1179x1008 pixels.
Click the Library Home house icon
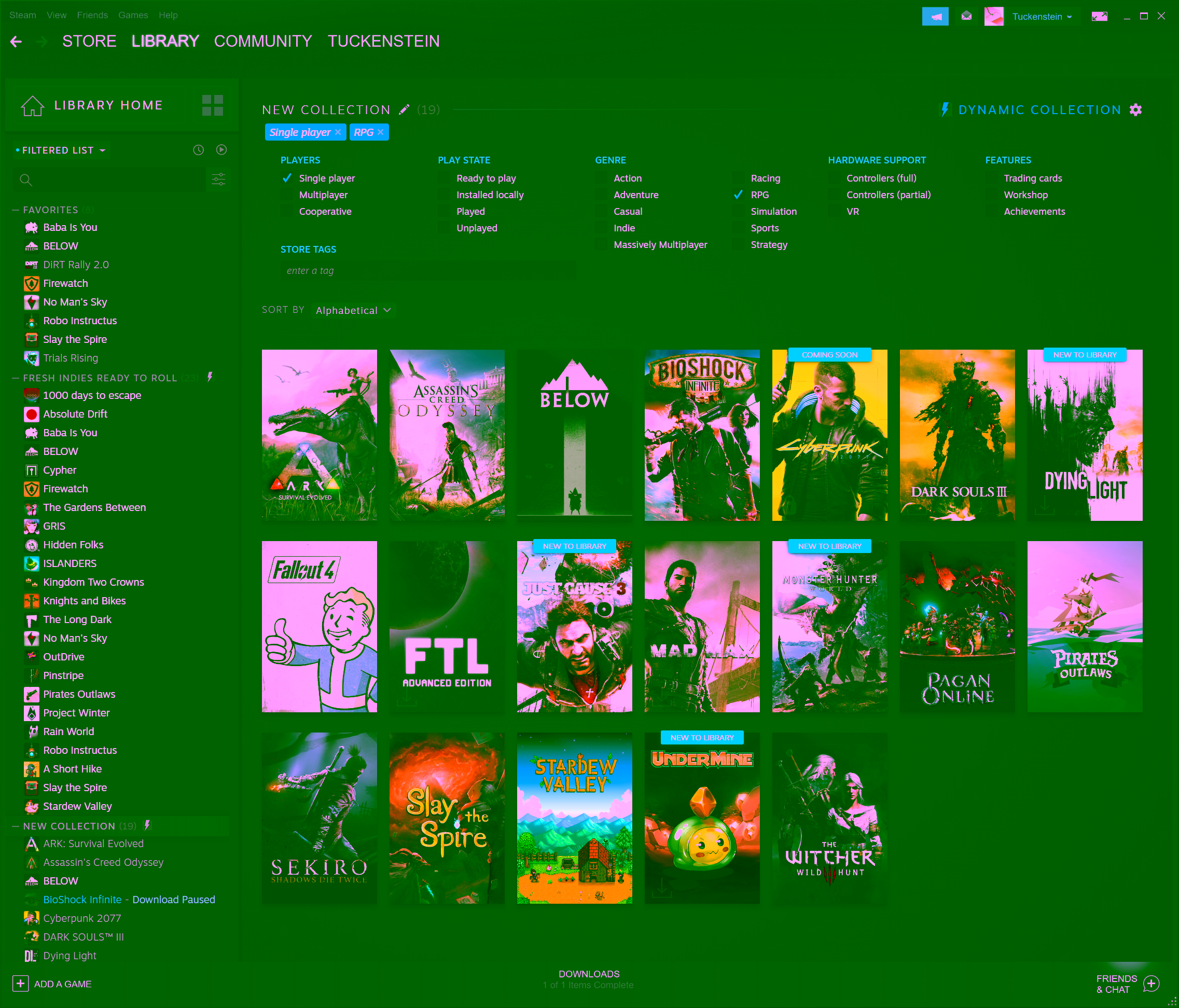tap(33, 105)
